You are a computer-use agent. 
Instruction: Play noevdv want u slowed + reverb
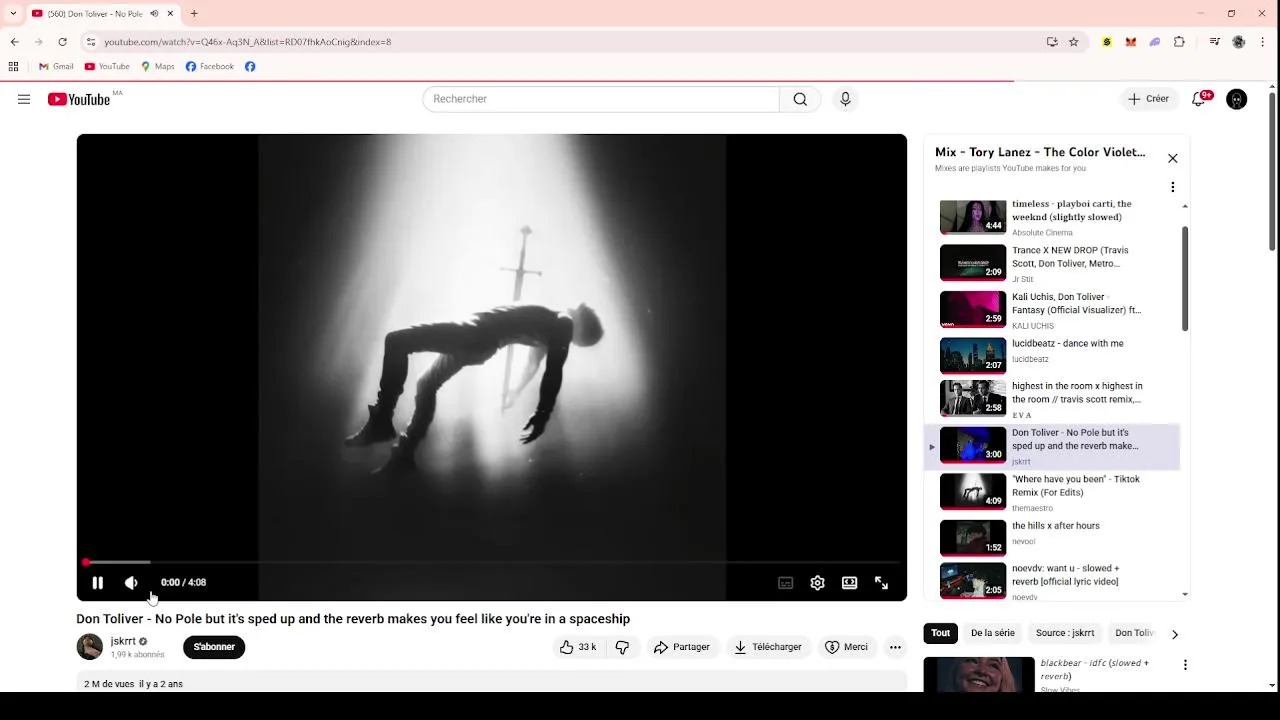click(x=1053, y=582)
